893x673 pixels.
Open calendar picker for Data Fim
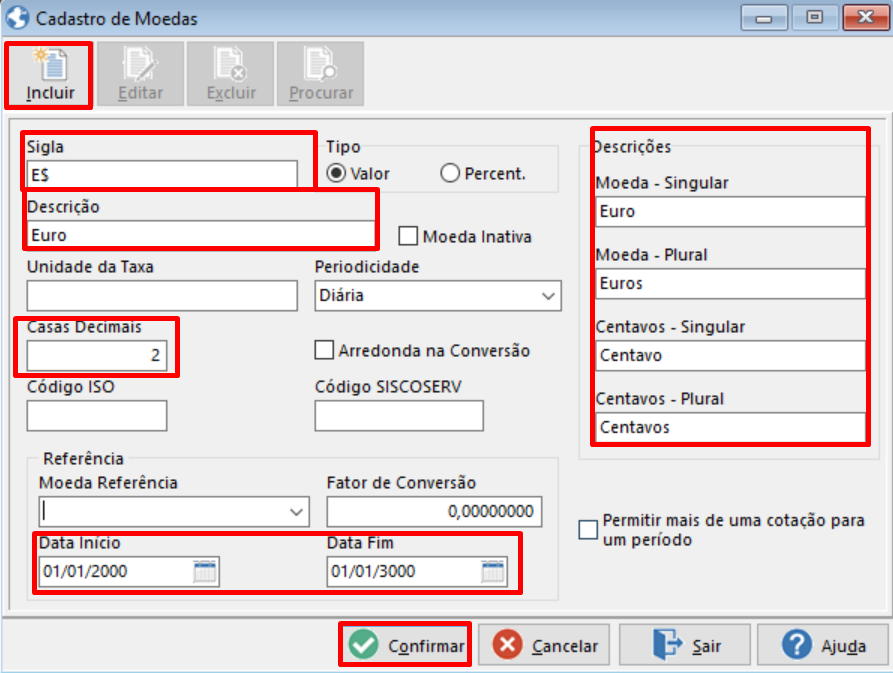[x=493, y=571]
